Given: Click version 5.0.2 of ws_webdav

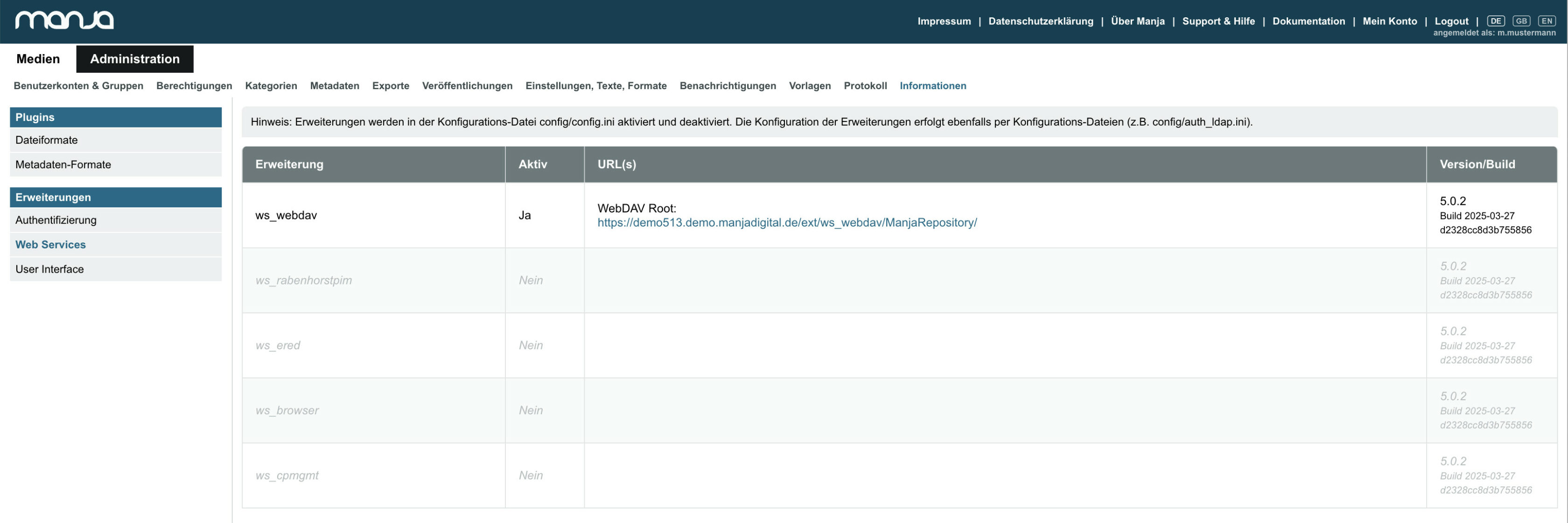Looking at the screenshot, I should click(x=1453, y=202).
